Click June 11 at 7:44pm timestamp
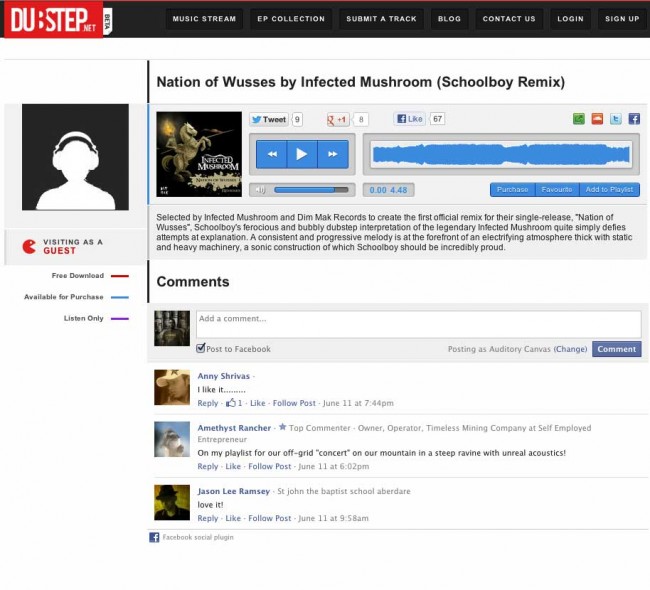The width and height of the screenshot is (650, 590). pyautogui.click(x=358, y=403)
